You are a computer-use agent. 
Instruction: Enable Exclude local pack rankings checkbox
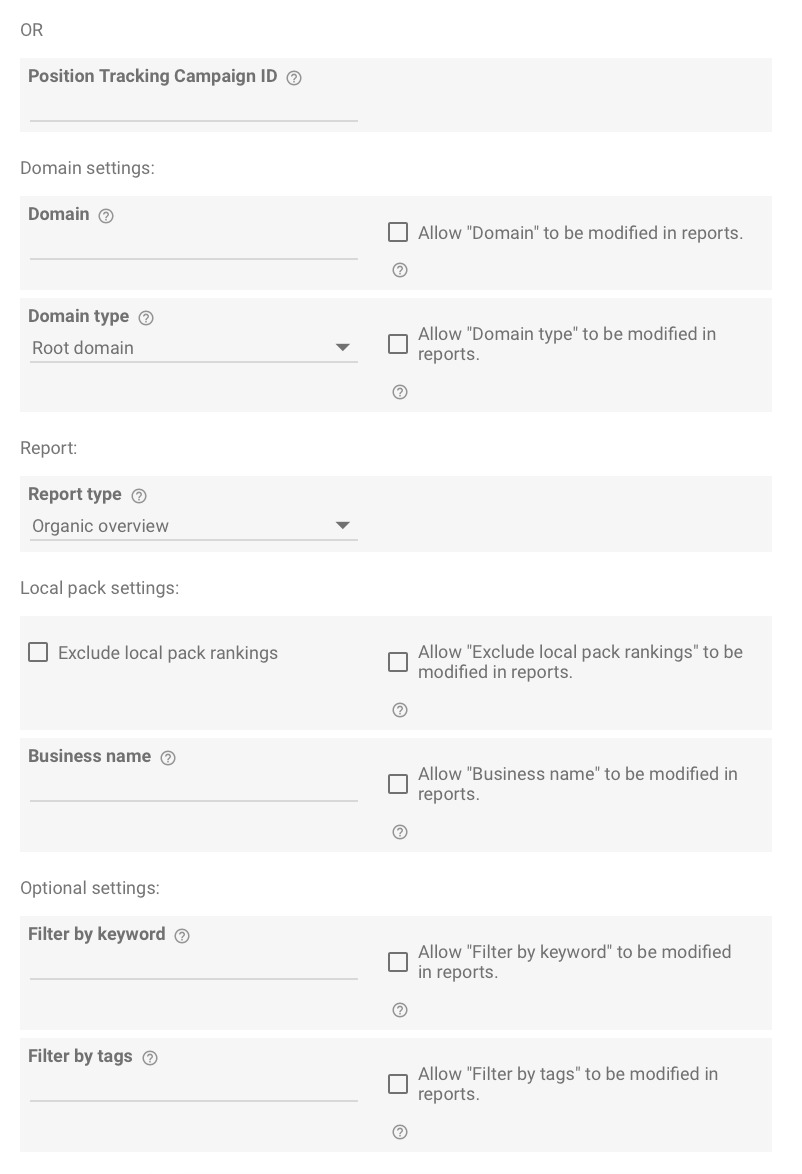[38, 653]
